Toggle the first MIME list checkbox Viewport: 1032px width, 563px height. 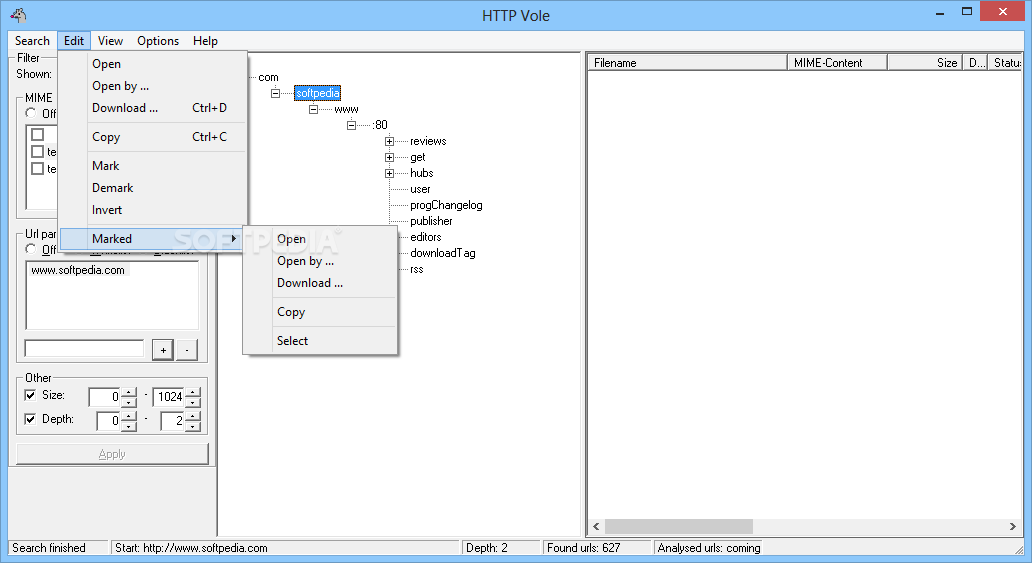click(x=38, y=134)
